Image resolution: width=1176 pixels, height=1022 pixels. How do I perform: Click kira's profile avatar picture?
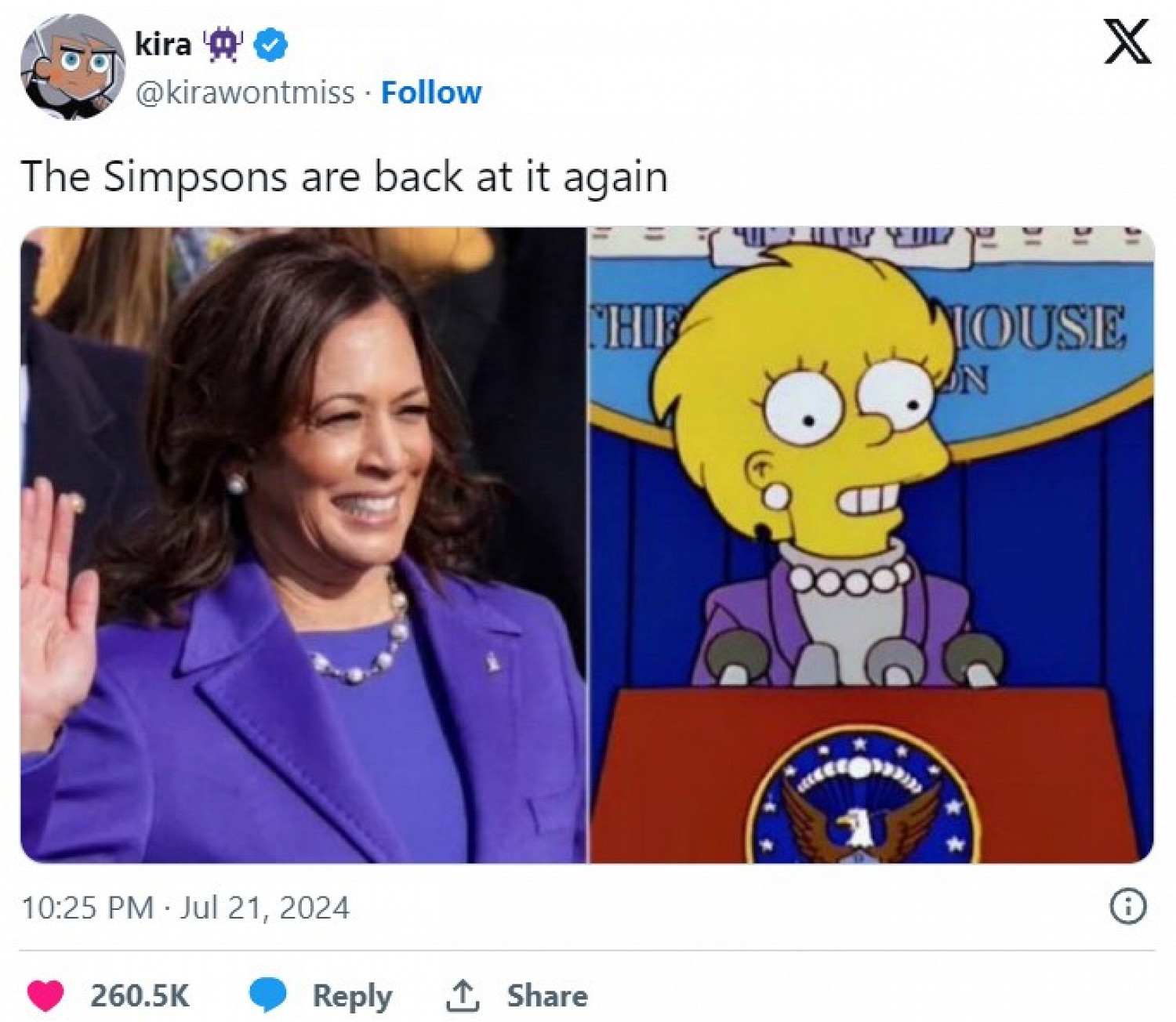[69, 69]
